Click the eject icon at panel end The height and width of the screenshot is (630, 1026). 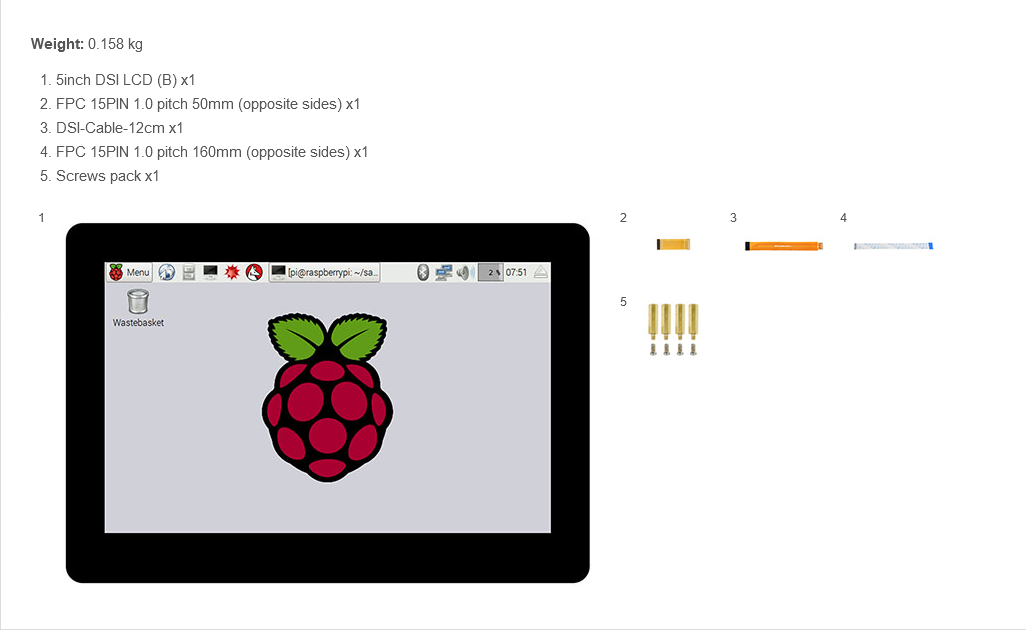540,272
